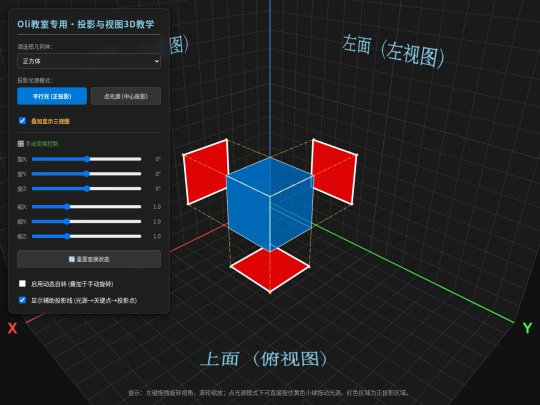The image size is (540, 405).
Task: Adjust the 旋Y rotation slider
Action: coord(86,174)
